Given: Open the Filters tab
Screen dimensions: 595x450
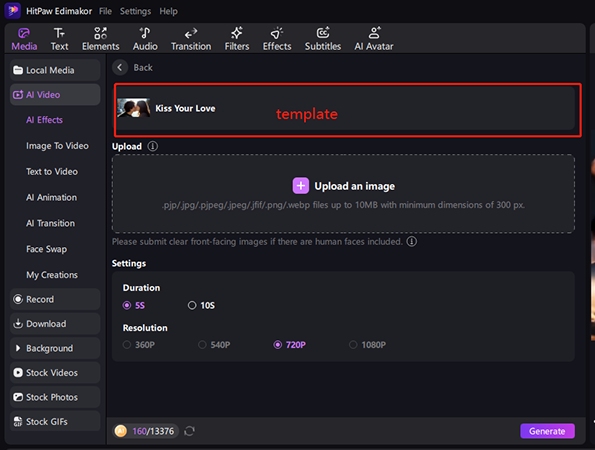Looking at the screenshot, I should pyautogui.click(x=237, y=39).
